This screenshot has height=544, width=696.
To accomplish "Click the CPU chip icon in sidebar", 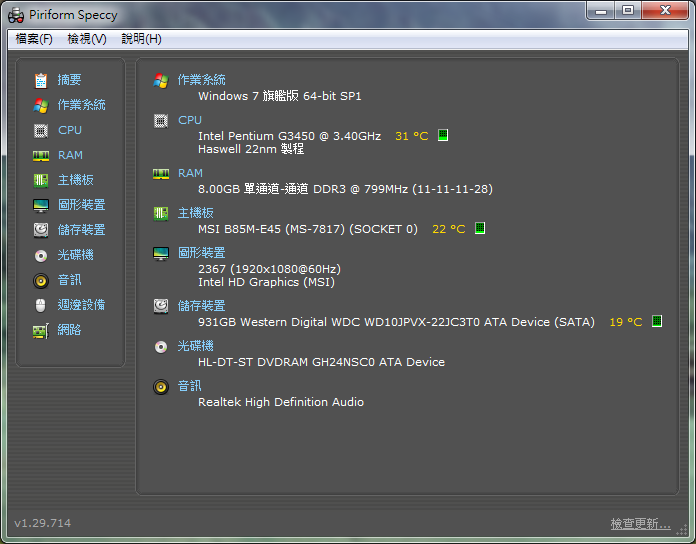I will point(41,131).
